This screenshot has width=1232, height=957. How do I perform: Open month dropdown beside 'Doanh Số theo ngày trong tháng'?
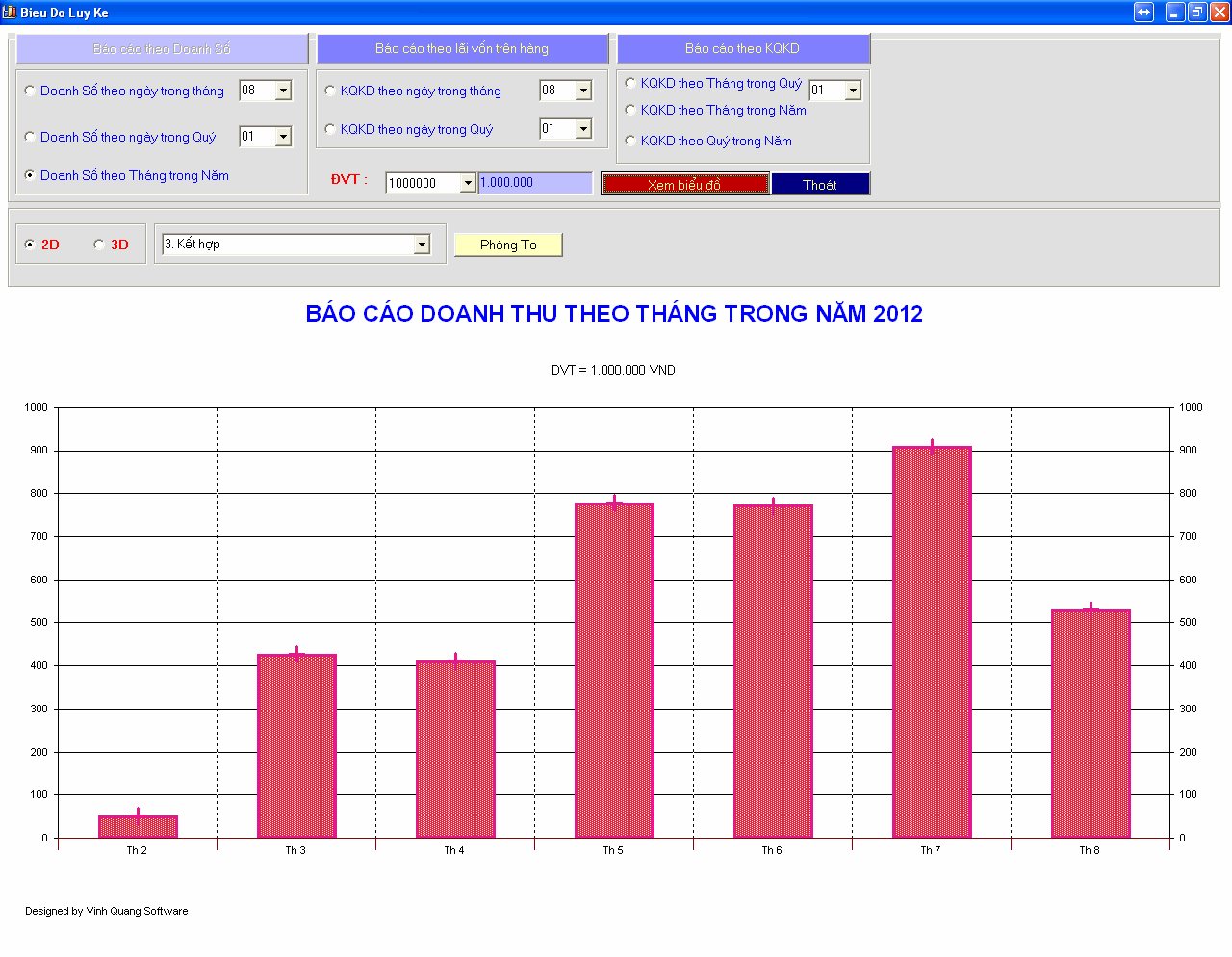283,91
